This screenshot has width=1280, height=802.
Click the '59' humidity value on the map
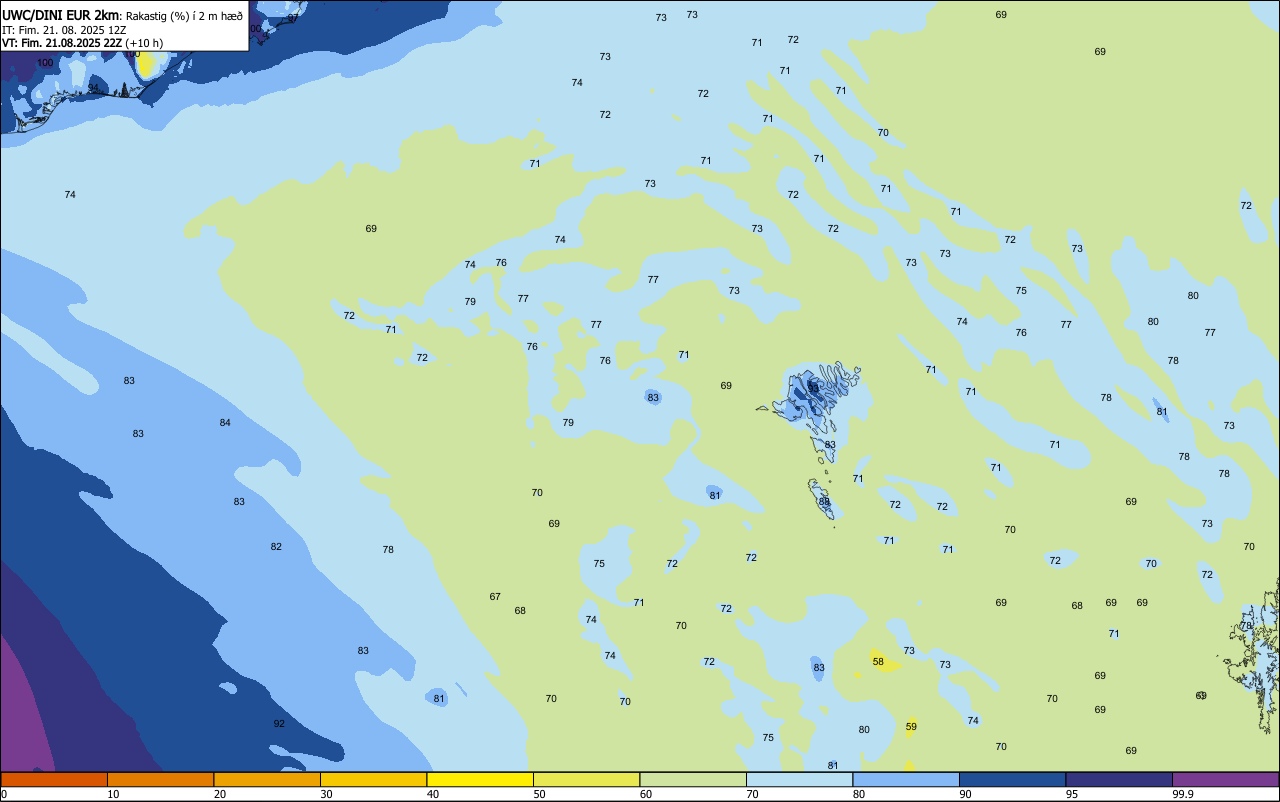(911, 727)
